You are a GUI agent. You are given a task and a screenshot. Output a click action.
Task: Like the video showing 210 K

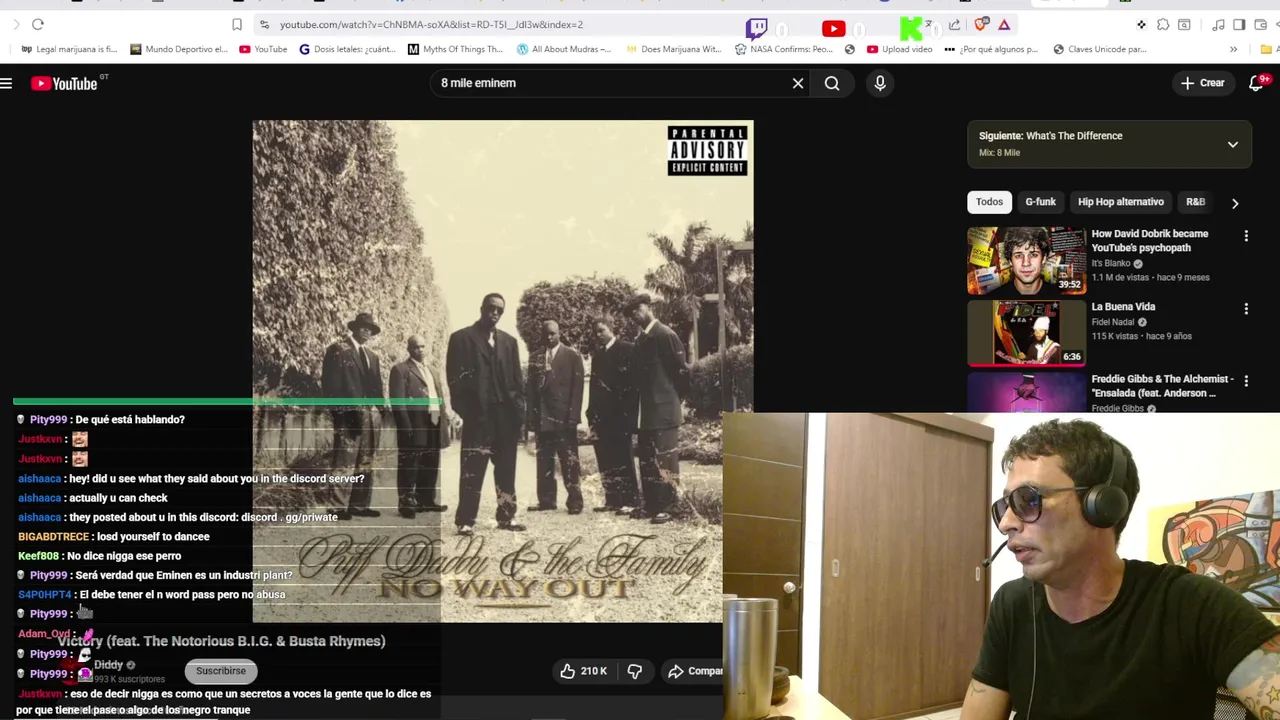coord(584,671)
